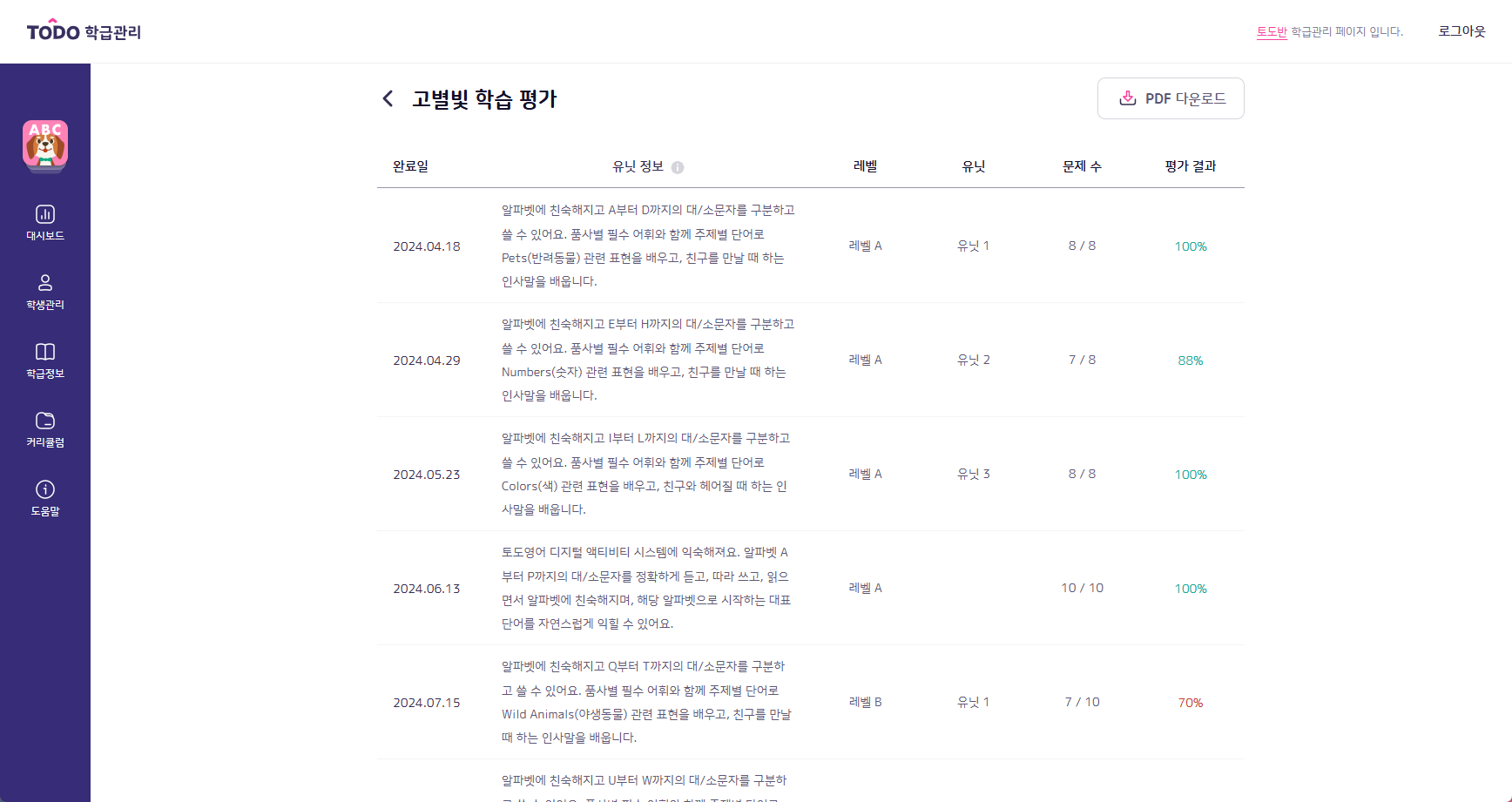Click the 88% result for 2024.04.29

1191,361
